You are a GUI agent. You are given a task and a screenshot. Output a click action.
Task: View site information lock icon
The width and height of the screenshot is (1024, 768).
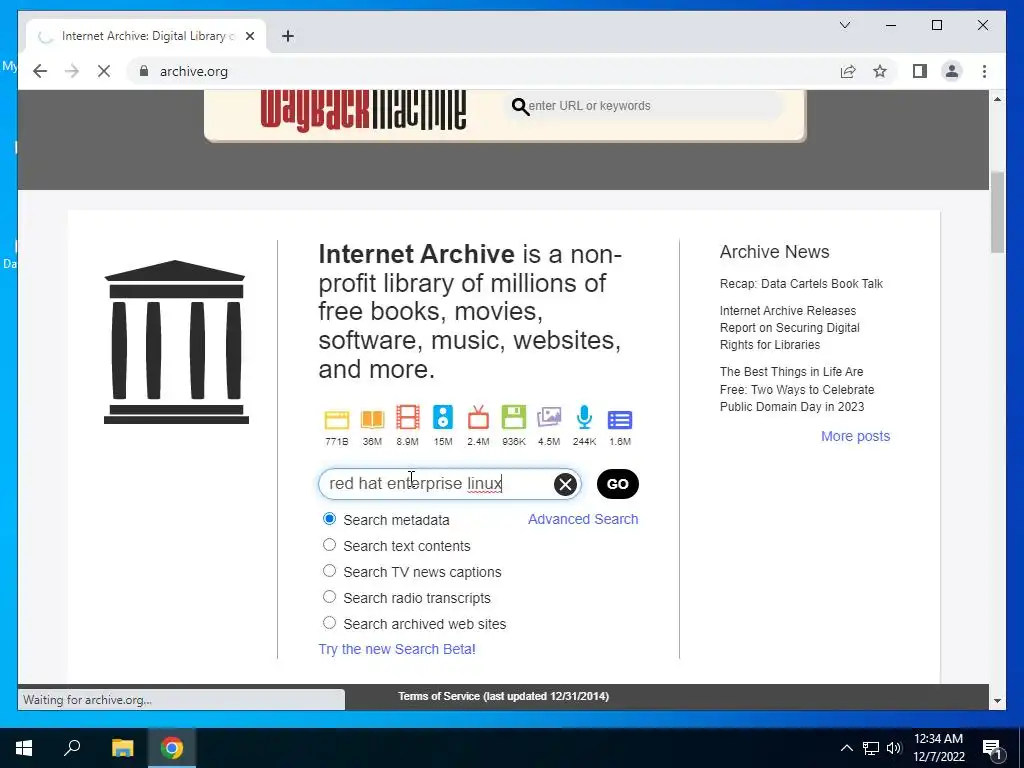(x=144, y=71)
